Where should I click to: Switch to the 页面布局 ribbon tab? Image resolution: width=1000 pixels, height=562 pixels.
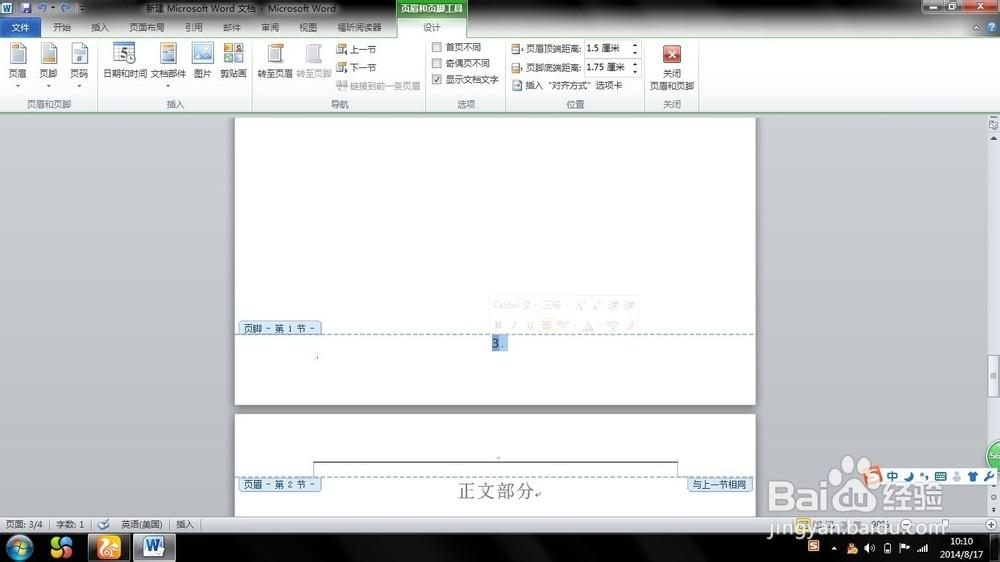click(x=146, y=28)
